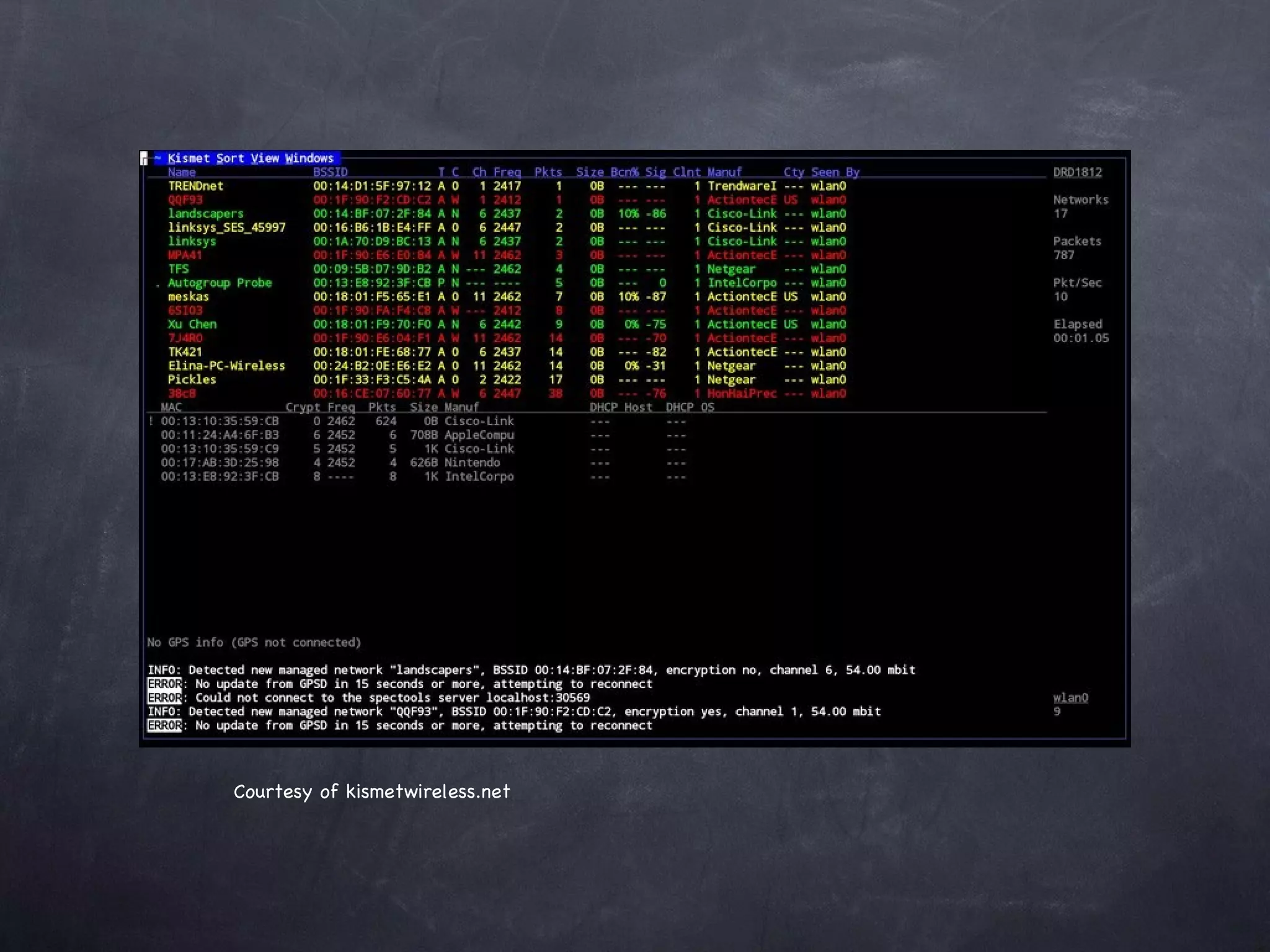Screen dimensions: 1270x952
Task: Click the tilde icon before the Kismet menu
Action: coord(158,158)
